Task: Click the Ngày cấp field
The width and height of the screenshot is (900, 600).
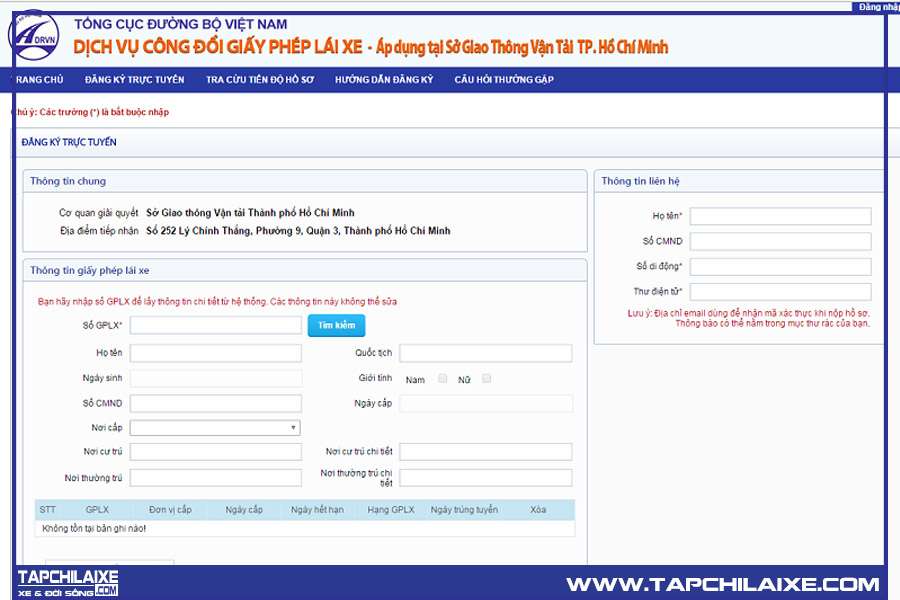Action: (486, 404)
